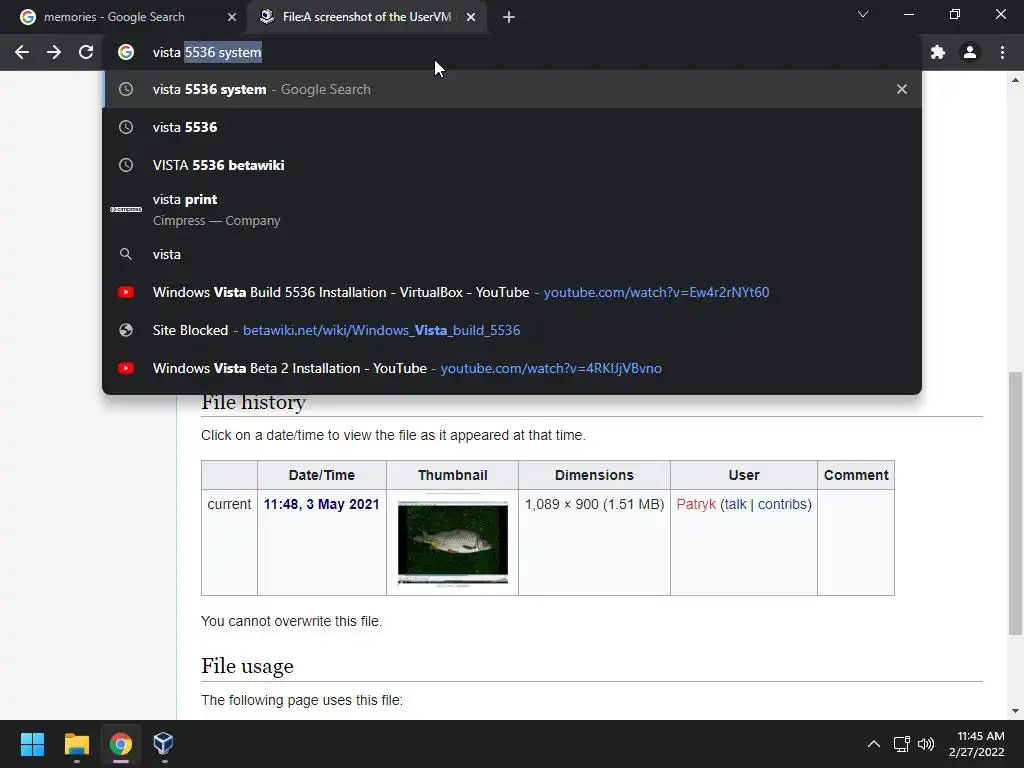Click the clock icon beside 'vista 5536'
Image resolution: width=1024 pixels, height=768 pixels.
[x=126, y=127]
